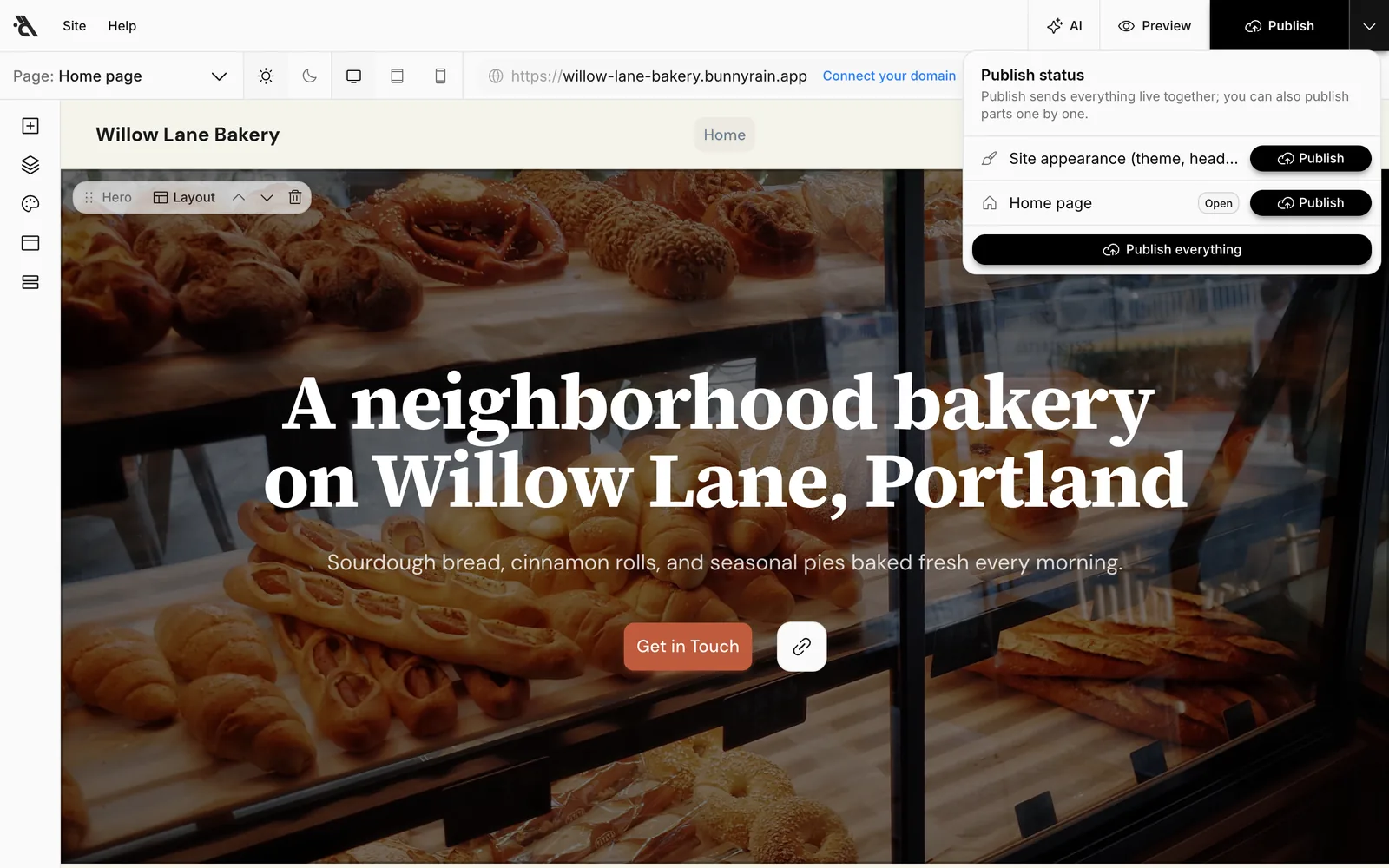This screenshot has width=1389, height=868.
Task: Move Hero section up
Action: click(x=239, y=198)
